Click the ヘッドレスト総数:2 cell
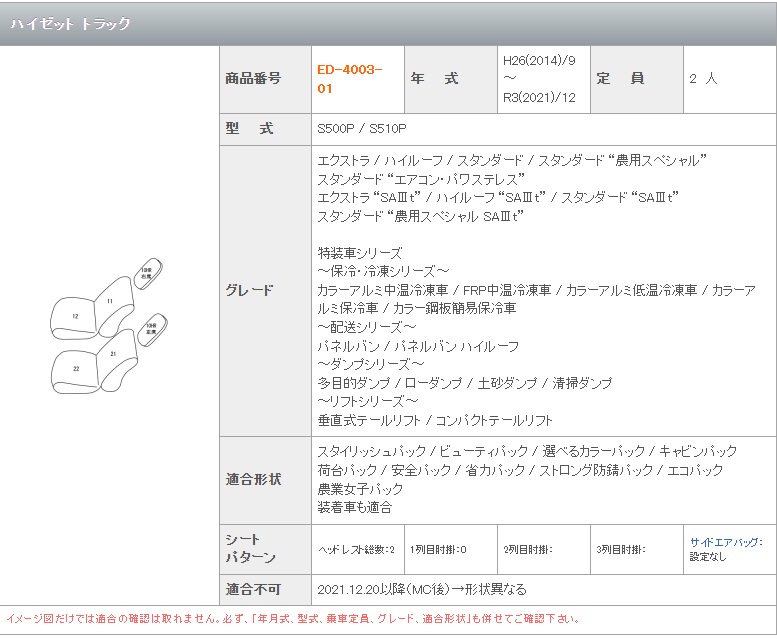 (357, 550)
